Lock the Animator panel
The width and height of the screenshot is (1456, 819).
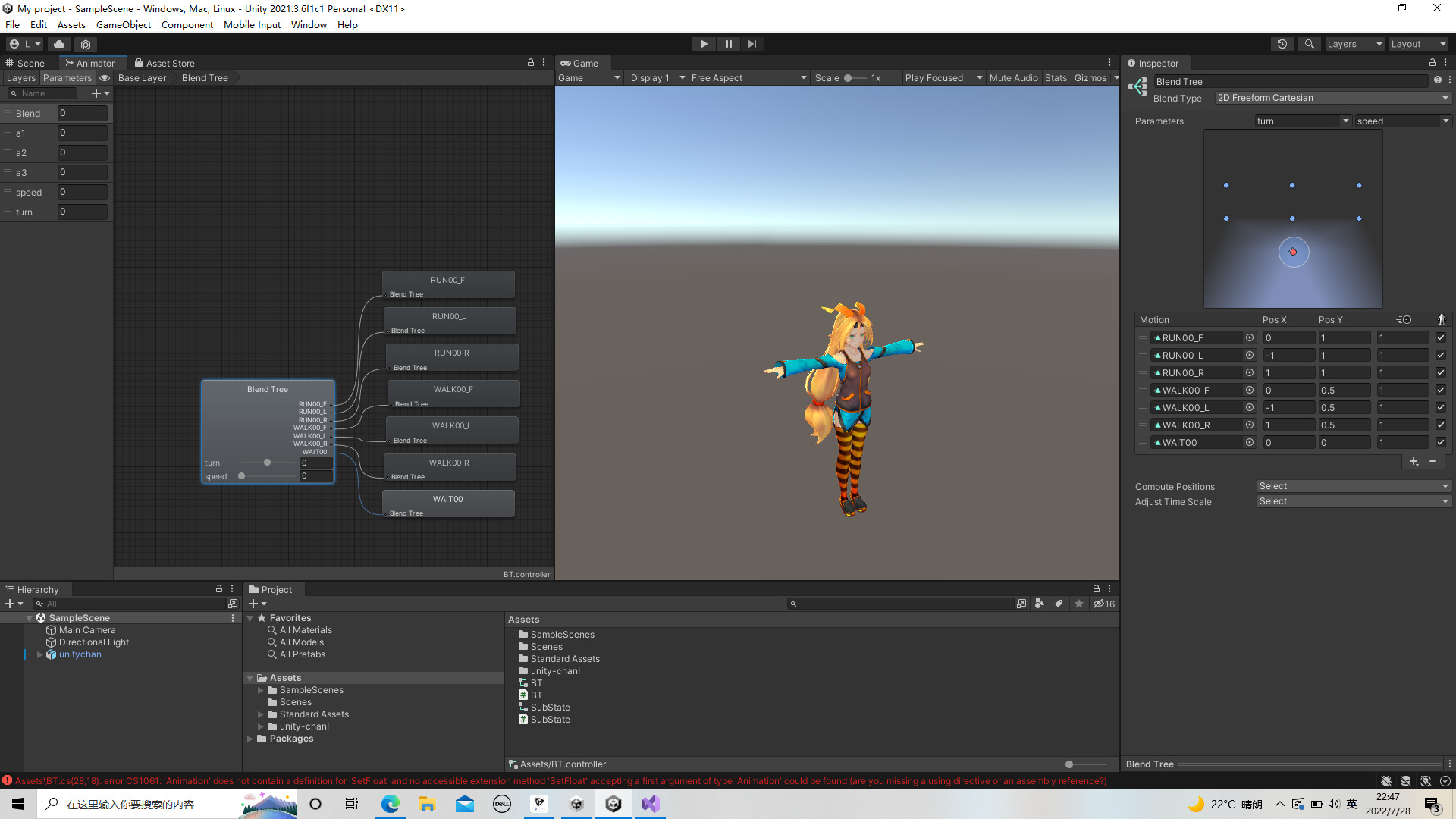[531, 63]
